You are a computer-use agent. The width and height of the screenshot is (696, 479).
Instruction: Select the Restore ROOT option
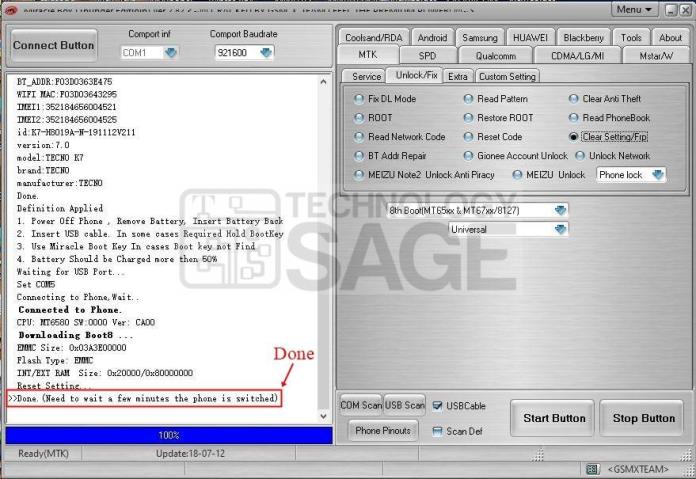pos(468,118)
